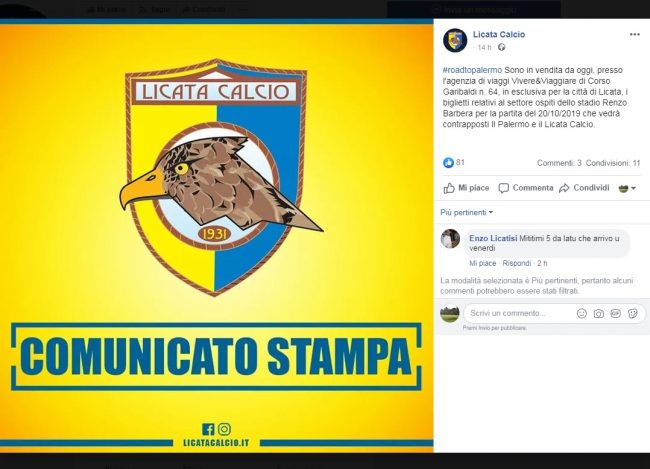Attach a photo with the camera icon
Screen dimensions: 650x469
tap(599, 313)
